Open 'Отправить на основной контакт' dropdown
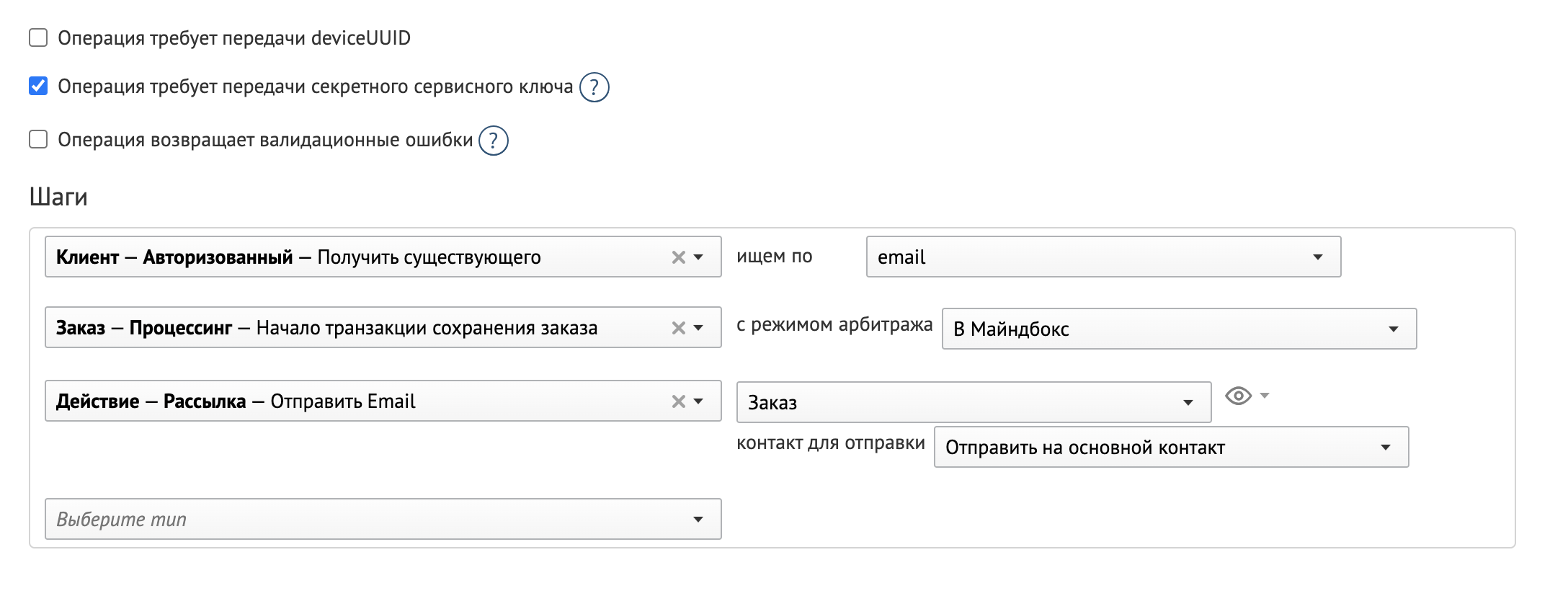 pos(1171,447)
